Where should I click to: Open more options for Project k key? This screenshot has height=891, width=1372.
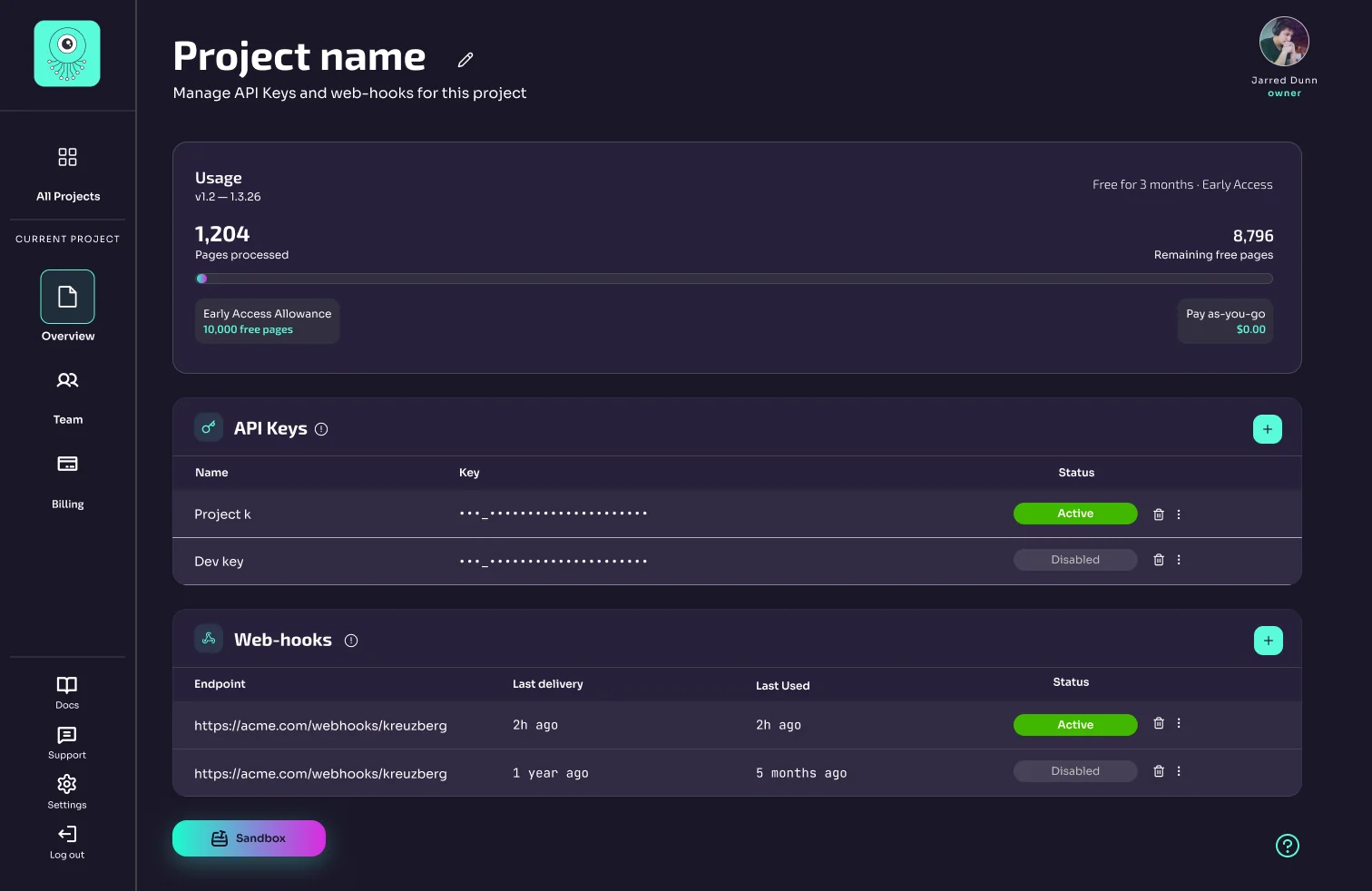coord(1179,514)
